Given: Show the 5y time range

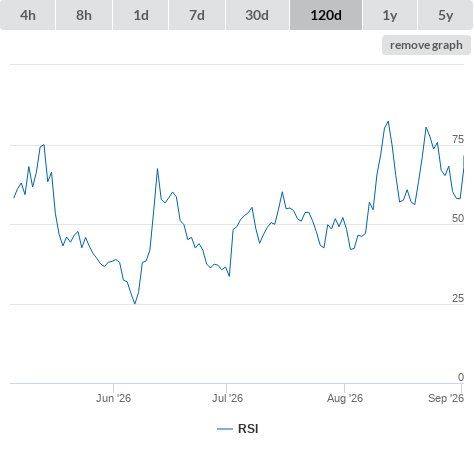Looking at the screenshot, I should [x=445, y=15].
